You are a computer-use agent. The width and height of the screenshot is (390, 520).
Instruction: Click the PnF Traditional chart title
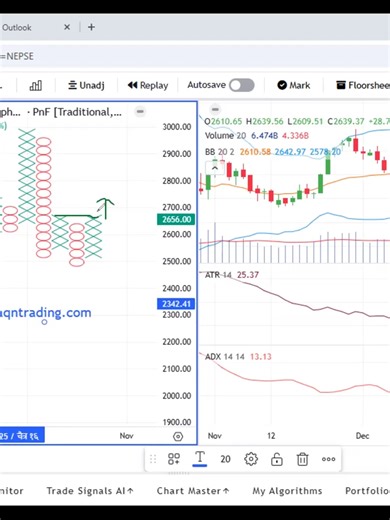[x=77, y=112]
